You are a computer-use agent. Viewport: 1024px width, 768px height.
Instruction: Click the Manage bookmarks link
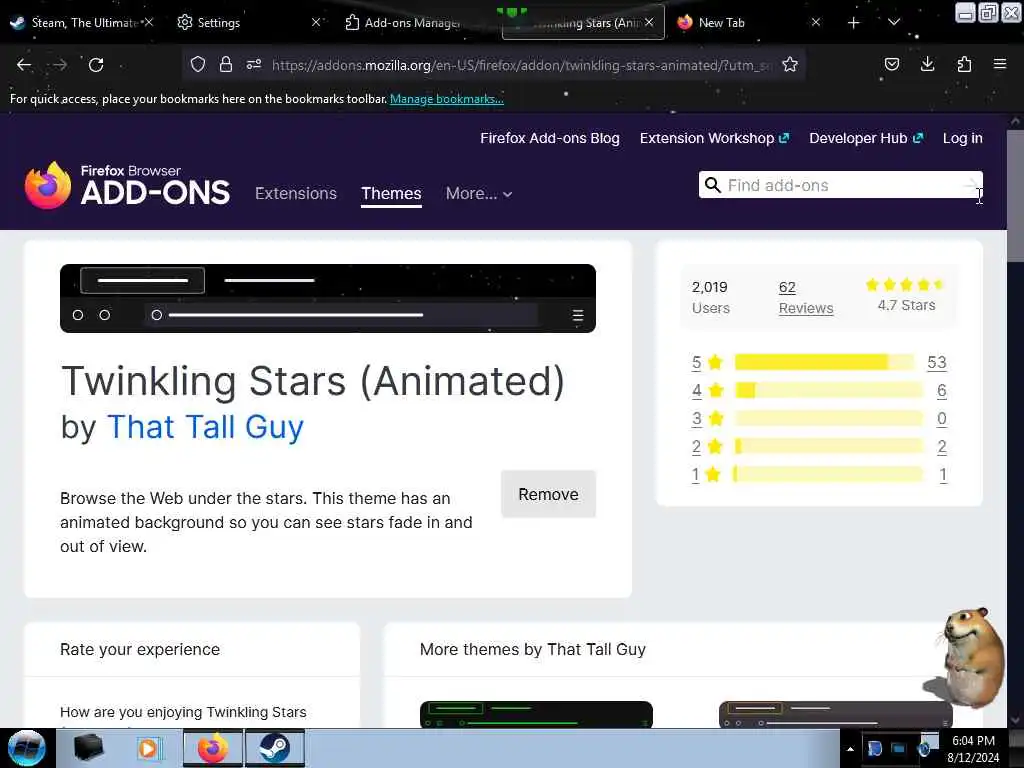(x=447, y=99)
